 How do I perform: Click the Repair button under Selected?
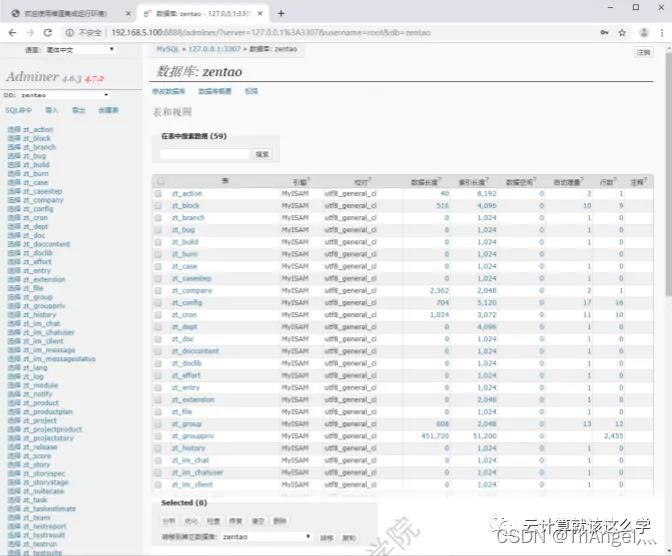[x=236, y=521]
